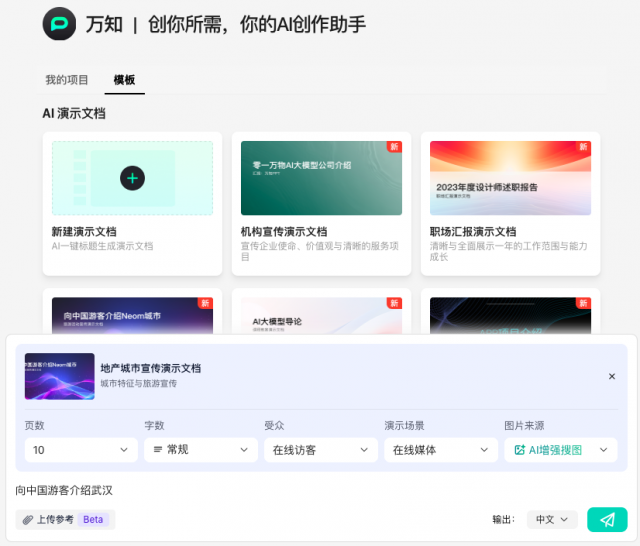Open the dark APP项目介绍 template thumbnail
This screenshot has width=640, height=546.
pyautogui.click(x=510, y=316)
